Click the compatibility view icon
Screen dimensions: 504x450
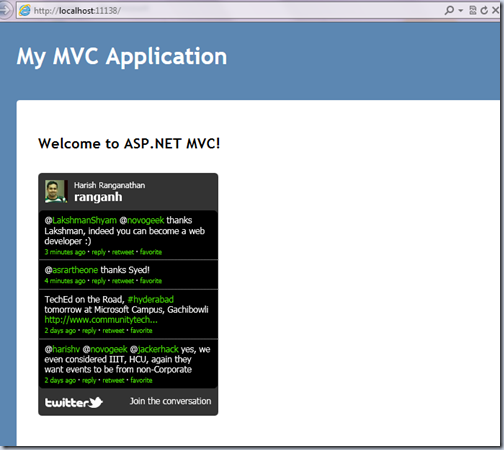[x=473, y=10]
